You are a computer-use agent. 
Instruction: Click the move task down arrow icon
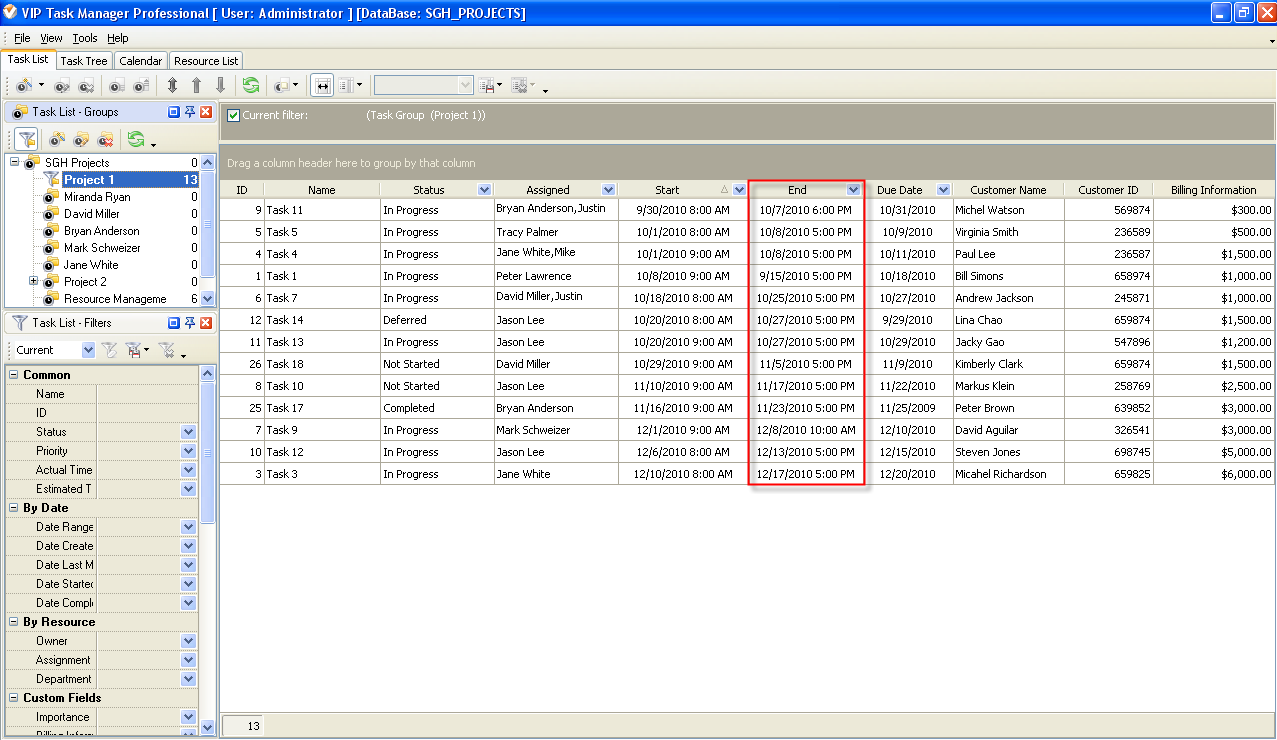point(221,86)
